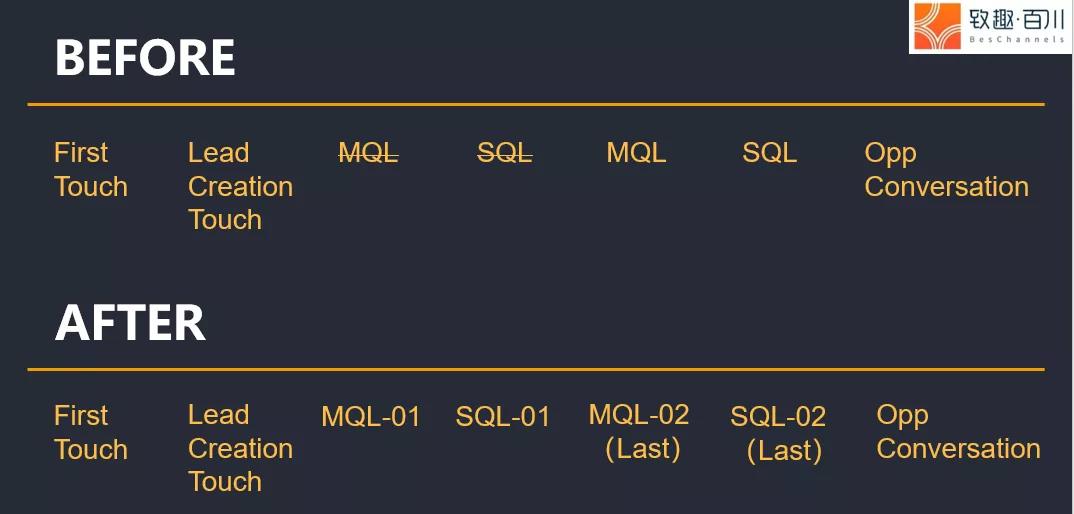1074x514 pixels.
Task: Click the orange divider line below BEFORE
Action: (536, 104)
